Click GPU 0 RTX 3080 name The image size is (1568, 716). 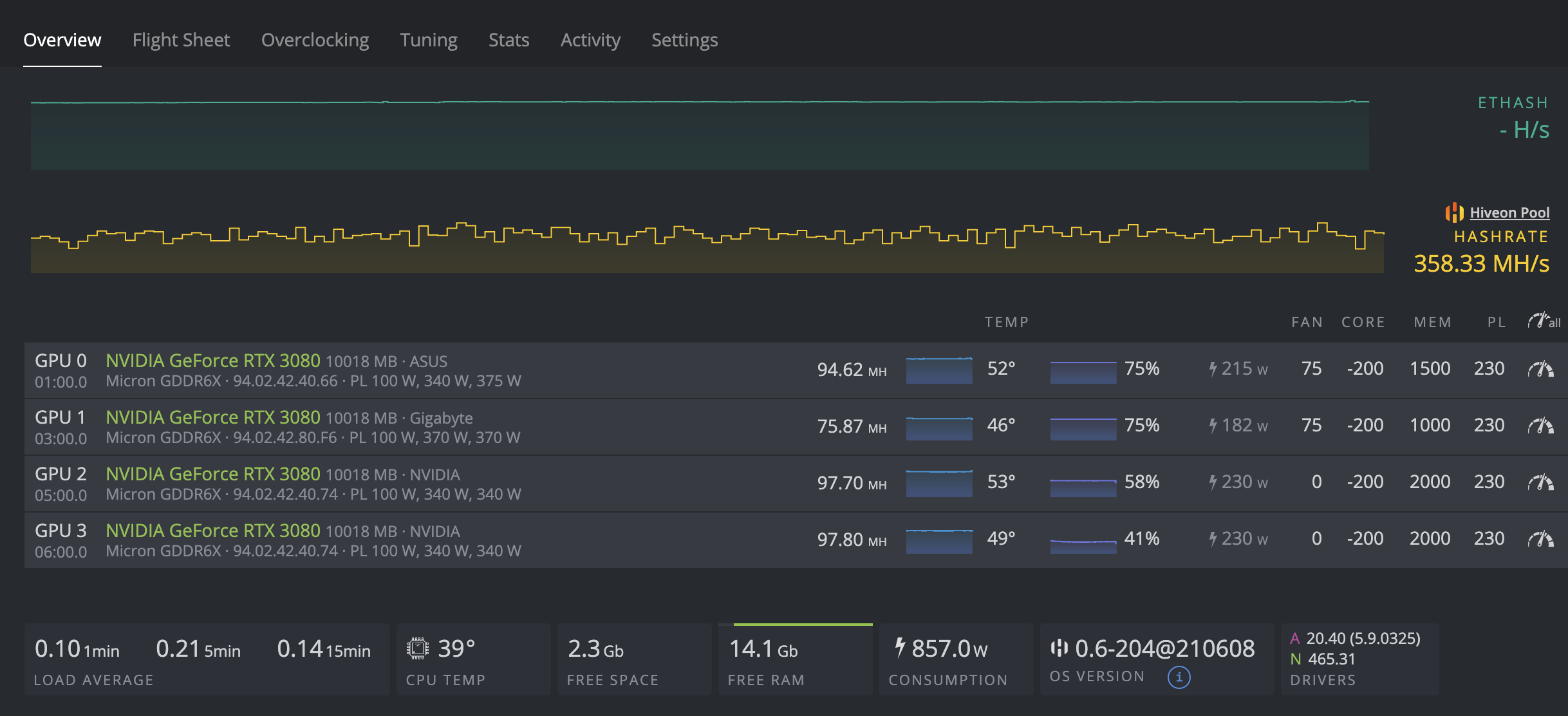213,361
